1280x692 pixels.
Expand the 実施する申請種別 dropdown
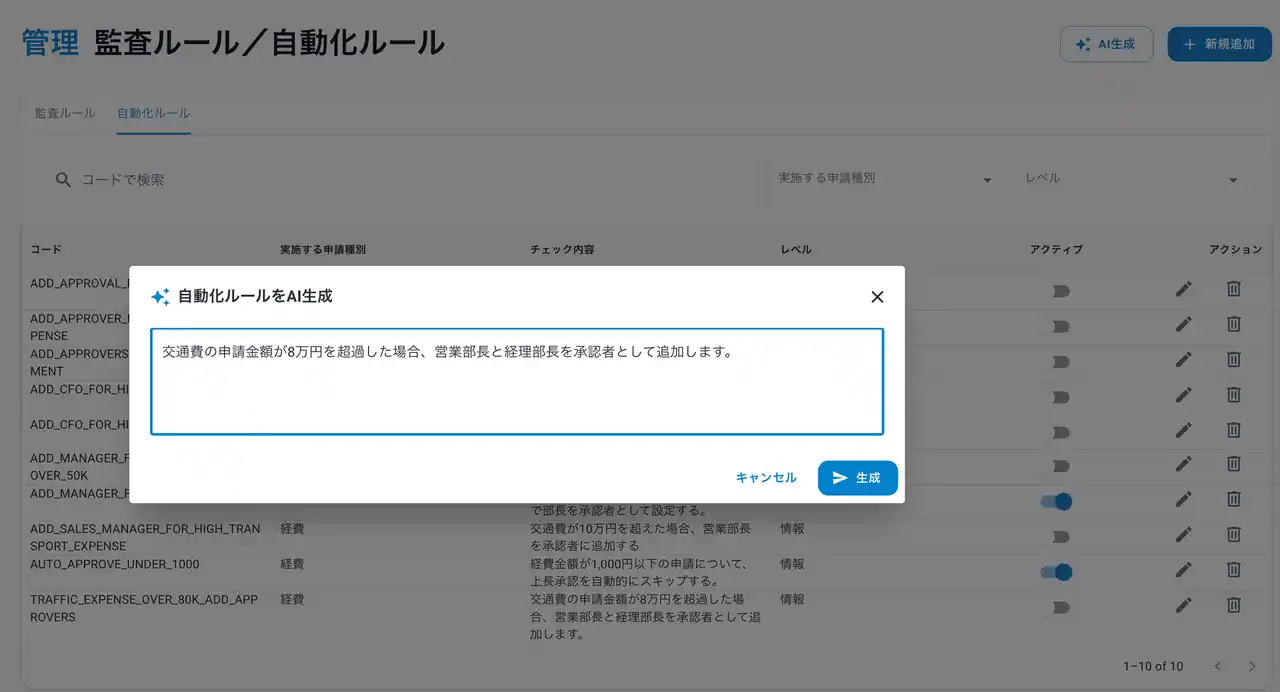click(x=885, y=179)
